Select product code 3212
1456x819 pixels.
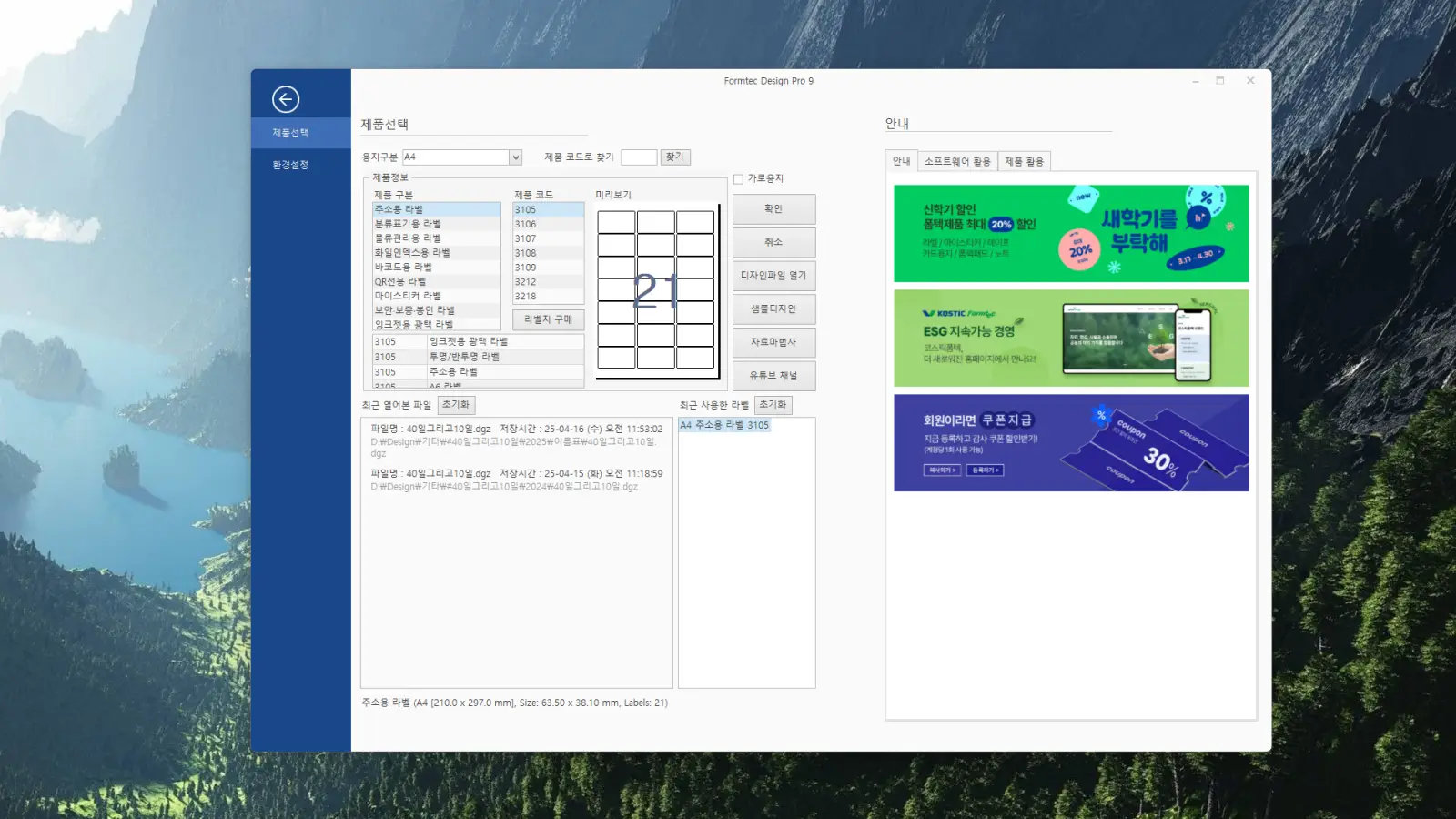tap(548, 282)
